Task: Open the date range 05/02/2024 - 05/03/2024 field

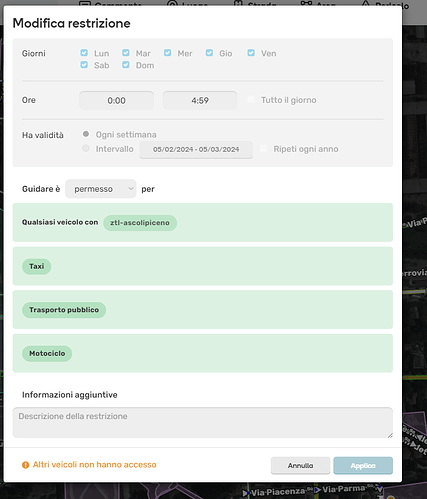Action: pyautogui.click(x=196, y=149)
